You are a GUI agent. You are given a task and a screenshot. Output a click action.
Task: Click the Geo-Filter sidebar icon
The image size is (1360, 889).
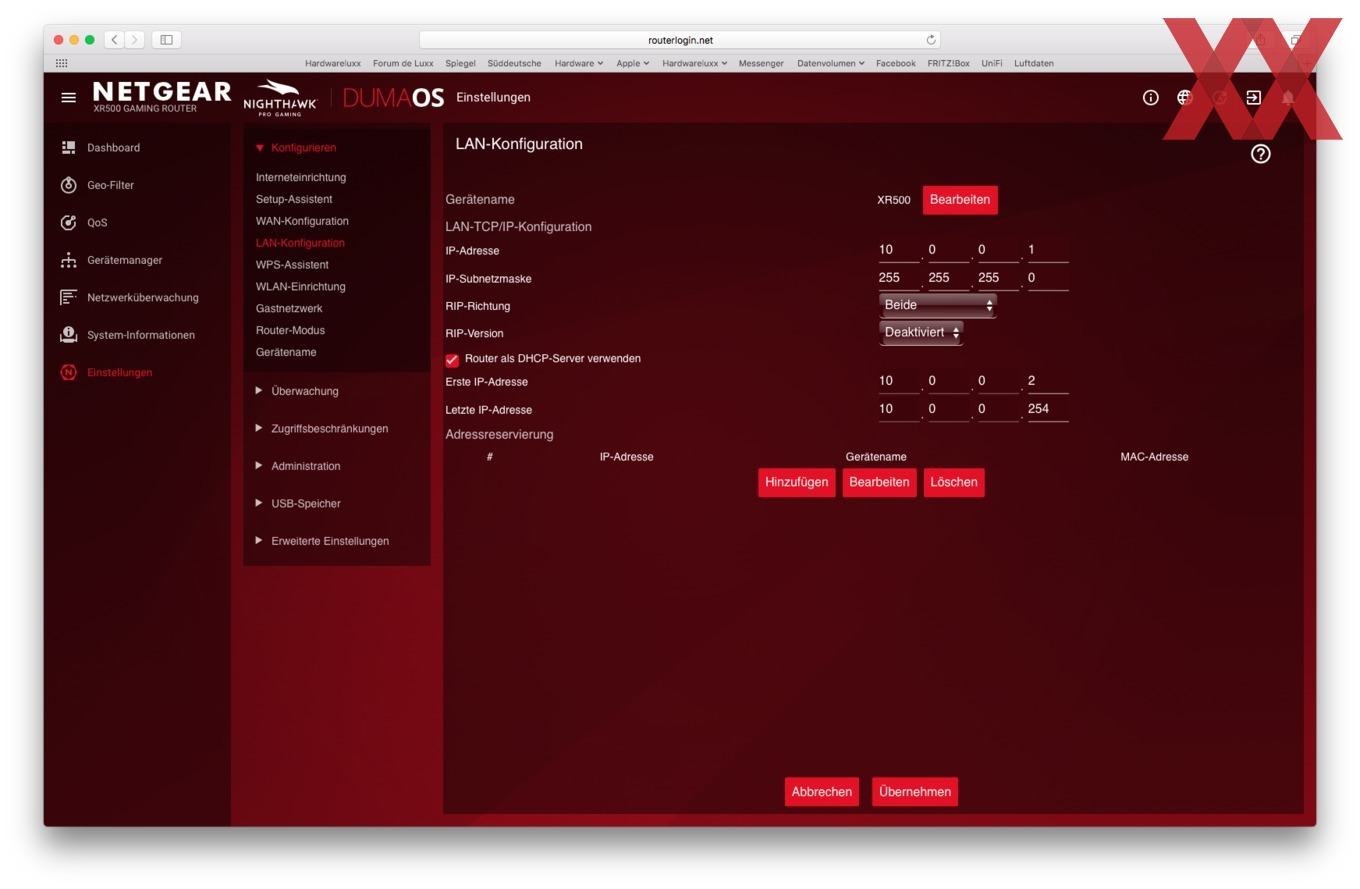(x=68, y=185)
